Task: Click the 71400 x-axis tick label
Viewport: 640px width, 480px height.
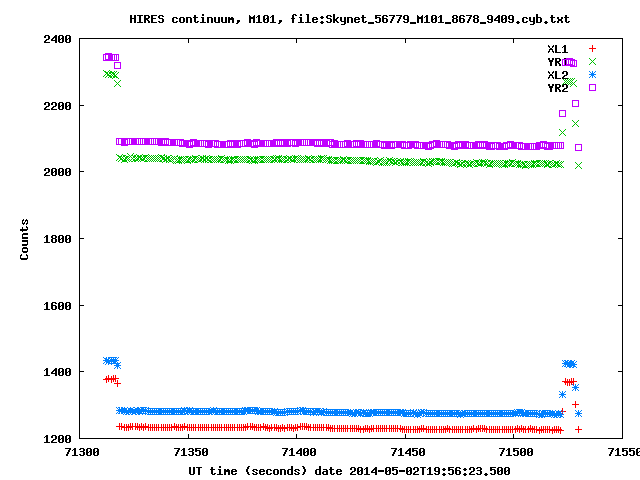Action: click(x=299, y=452)
